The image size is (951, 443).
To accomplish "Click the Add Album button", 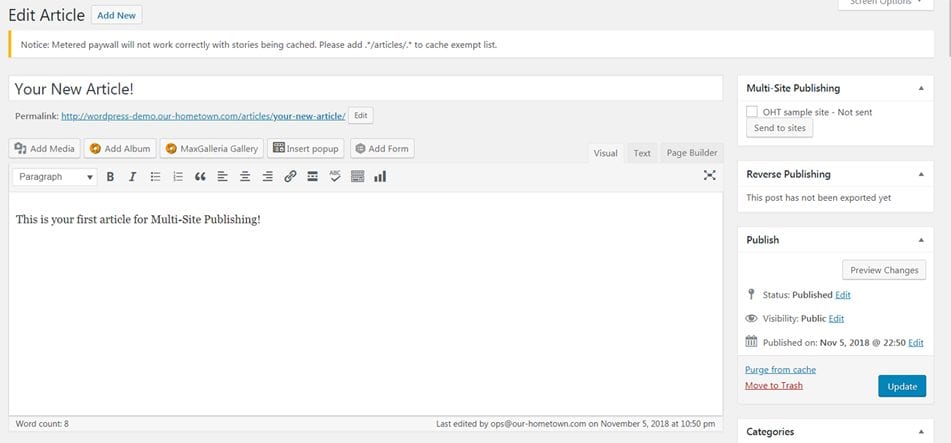I will click(120, 149).
